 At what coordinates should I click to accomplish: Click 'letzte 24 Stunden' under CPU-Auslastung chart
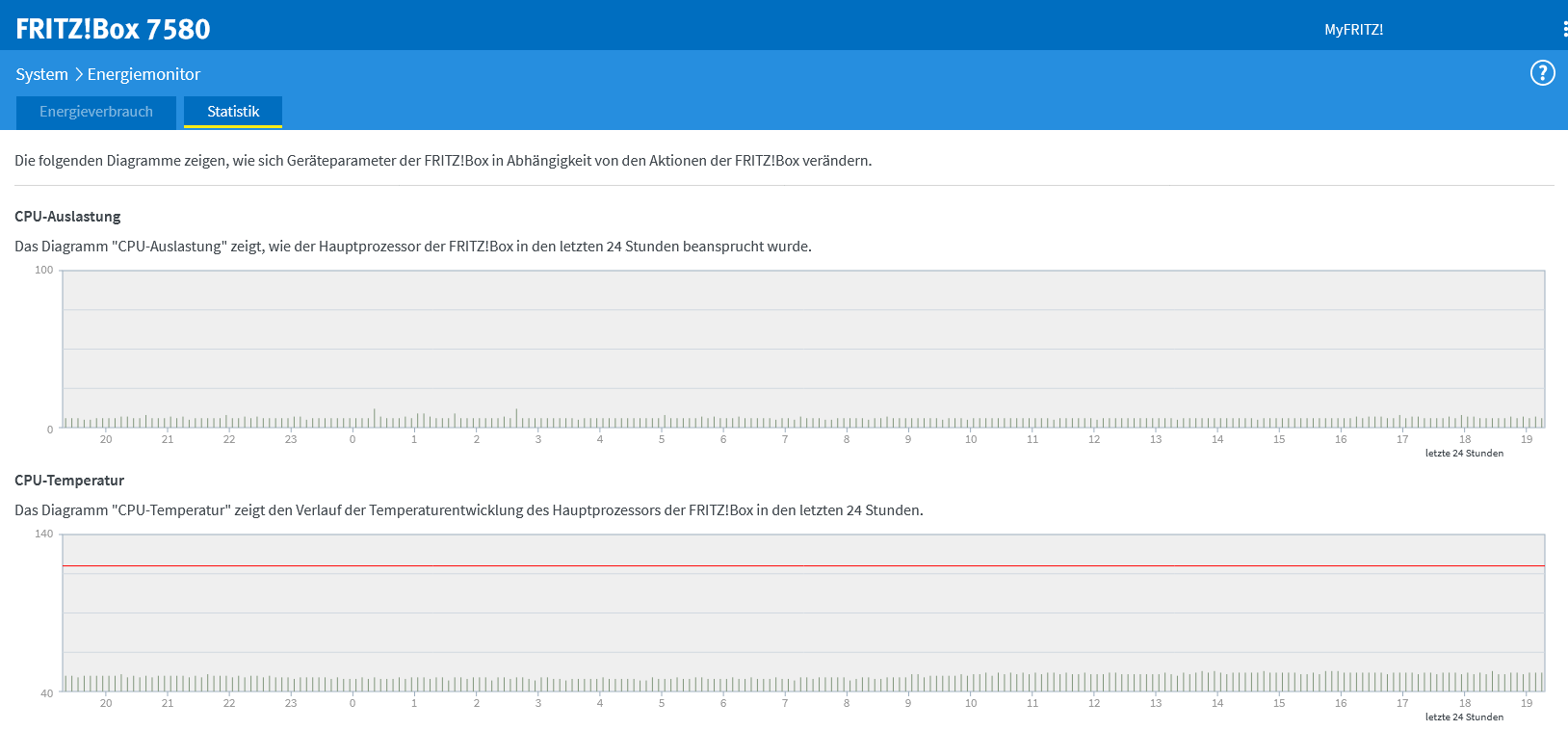[1464, 453]
